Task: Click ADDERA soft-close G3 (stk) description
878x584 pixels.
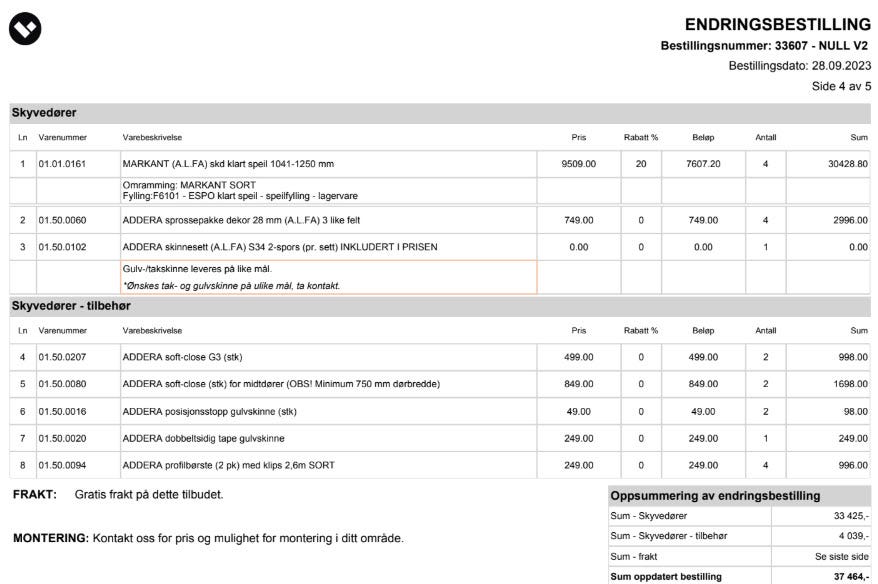Action: [x=182, y=357]
